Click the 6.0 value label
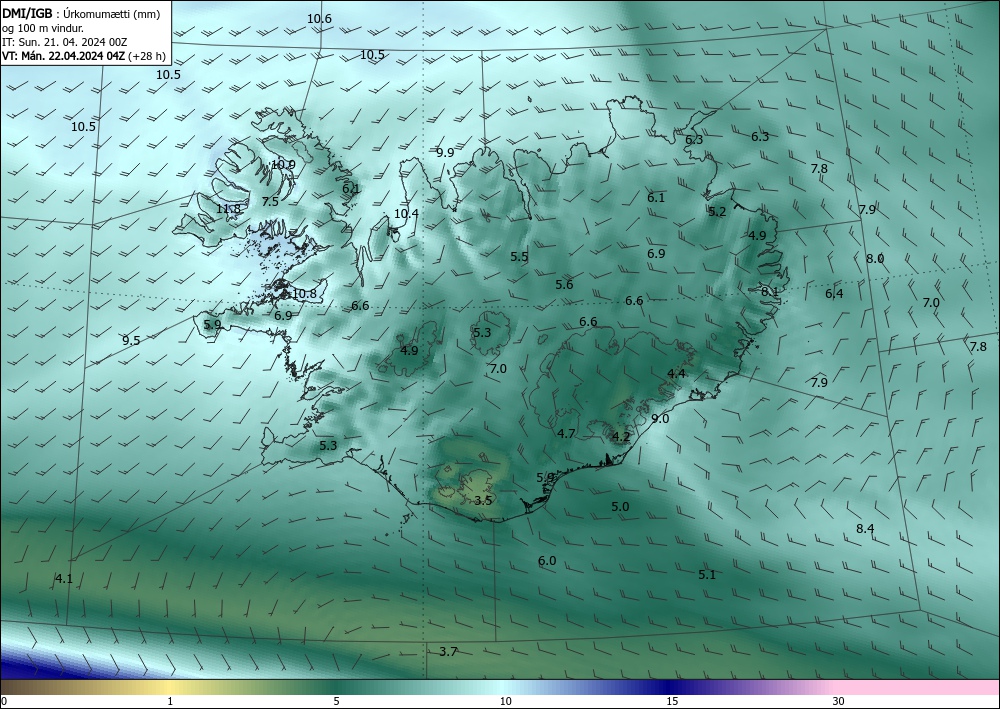The image size is (1000, 709). click(547, 561)
